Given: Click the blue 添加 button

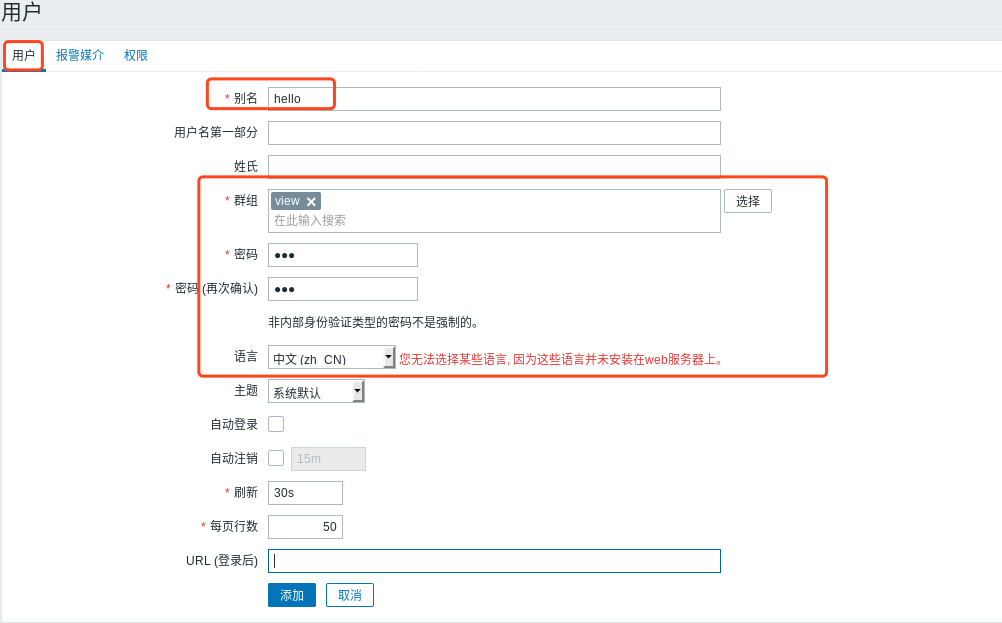Looking at the screenshot, I should click(x=291, y=594).
